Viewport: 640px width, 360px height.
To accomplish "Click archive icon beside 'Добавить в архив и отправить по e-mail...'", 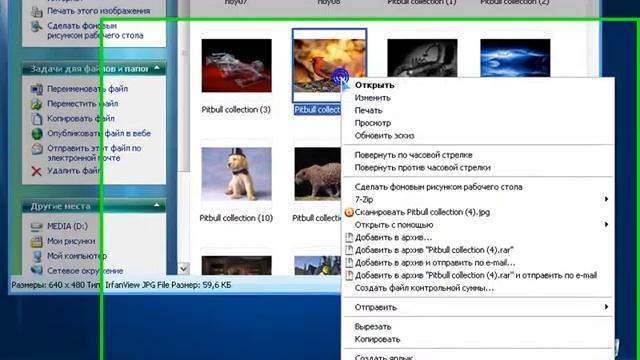I will (x=349, y=263).
